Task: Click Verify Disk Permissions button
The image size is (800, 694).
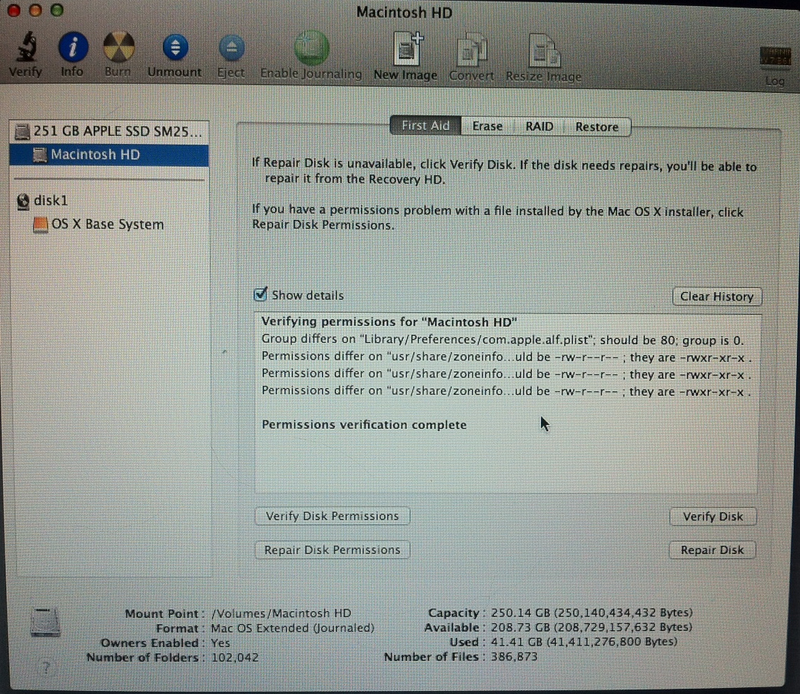Action: coord(332,516)
